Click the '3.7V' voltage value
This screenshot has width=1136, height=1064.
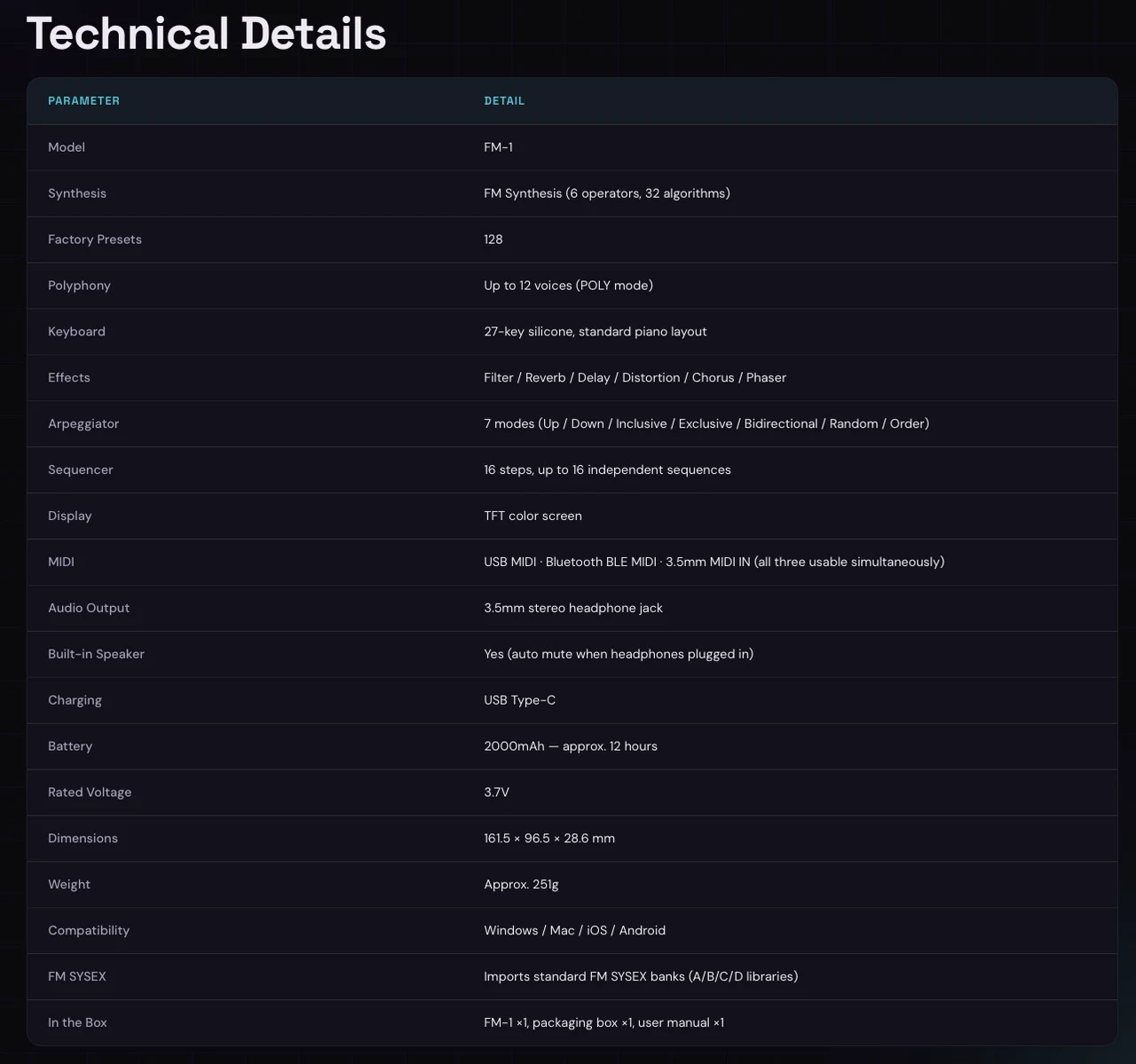pyautogui.click(x=496, y=793)
